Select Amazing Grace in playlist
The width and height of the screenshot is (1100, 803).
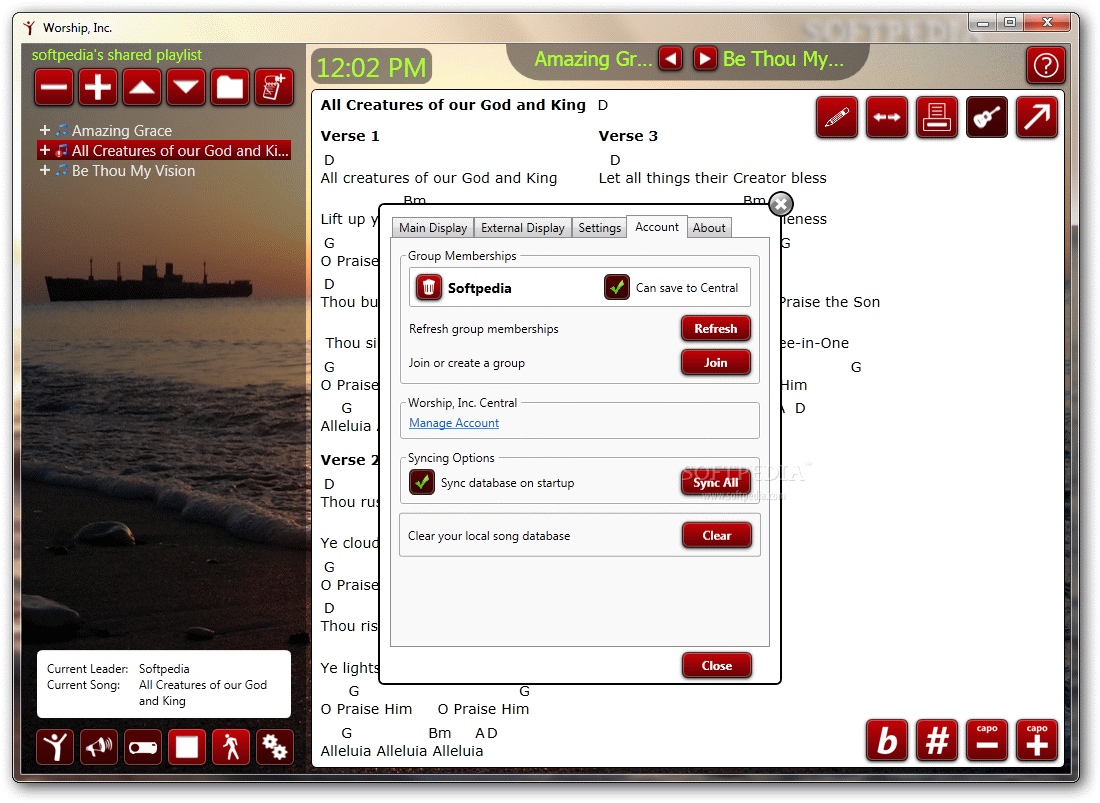[x=121, y=130]
